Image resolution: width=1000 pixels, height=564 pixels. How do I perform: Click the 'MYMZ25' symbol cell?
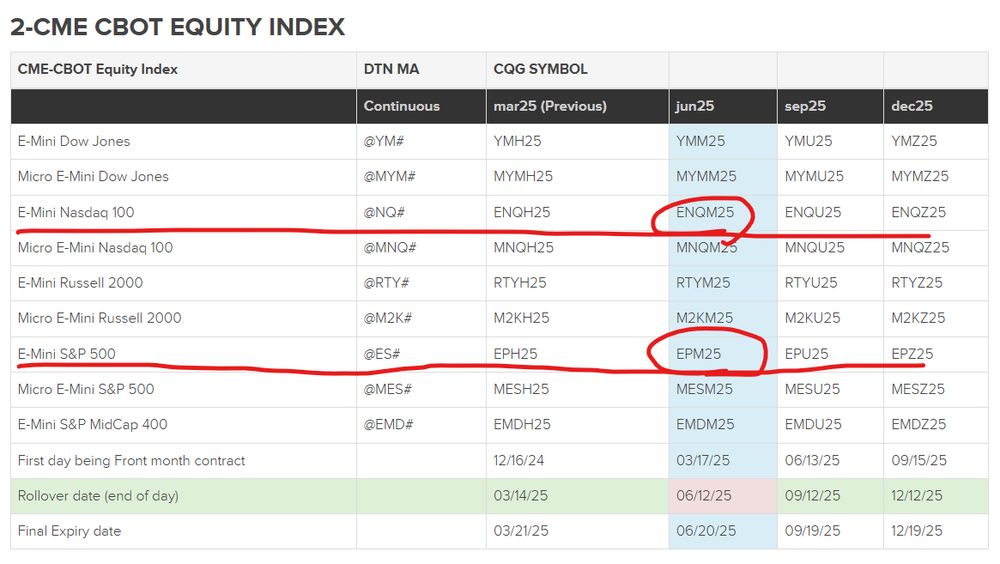[x=920, y=176]
